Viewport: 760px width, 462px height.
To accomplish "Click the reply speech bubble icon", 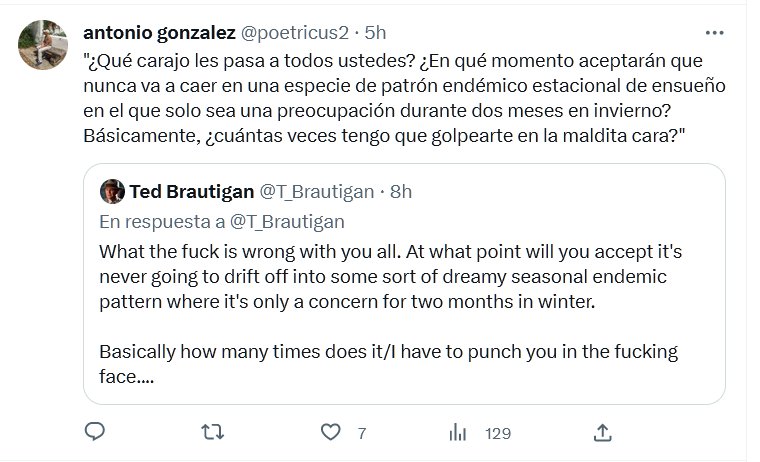I will (x=95, y=432).
